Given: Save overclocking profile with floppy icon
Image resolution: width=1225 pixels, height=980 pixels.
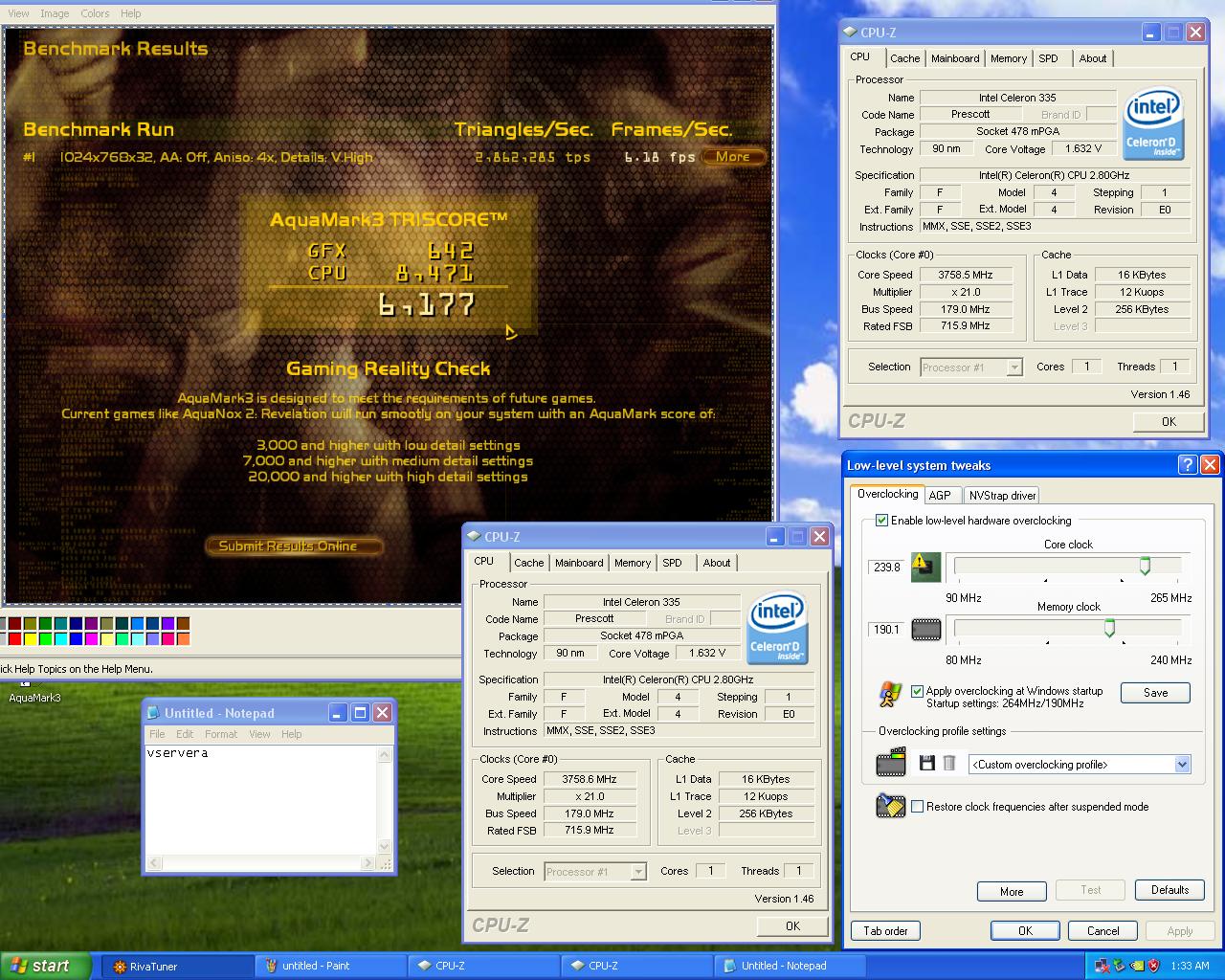Looking at the screenshot, I should pyautogui.click(x=926, y=763).
